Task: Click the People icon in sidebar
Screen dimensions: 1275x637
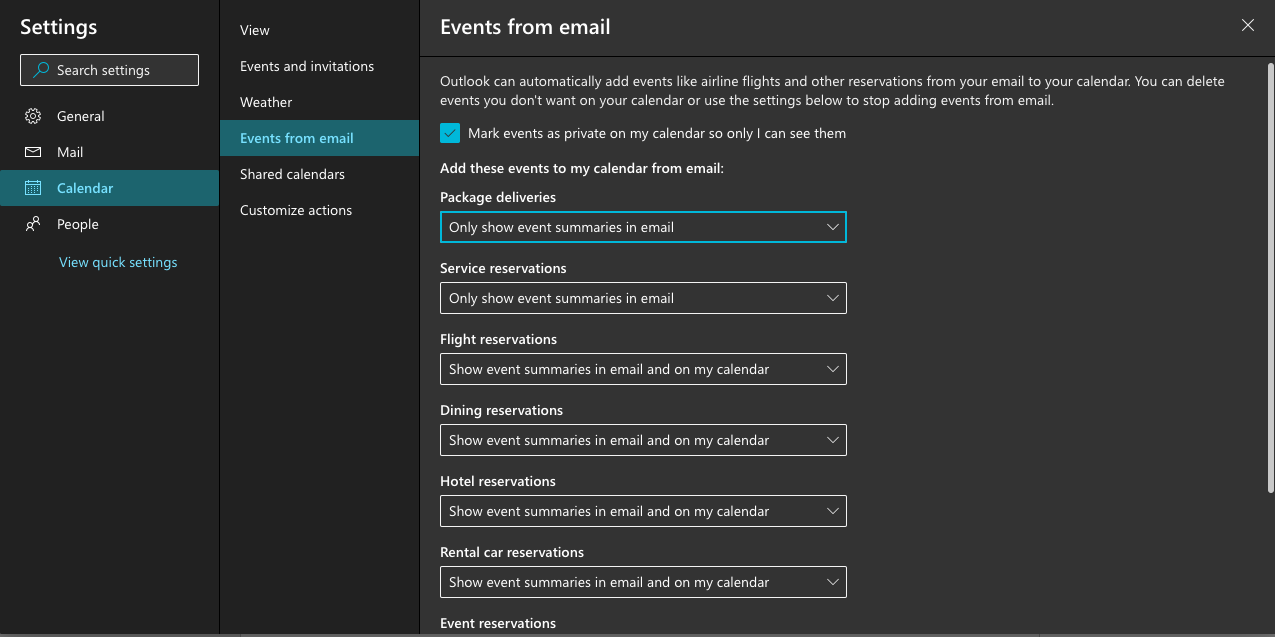Action: coord(33,224)
